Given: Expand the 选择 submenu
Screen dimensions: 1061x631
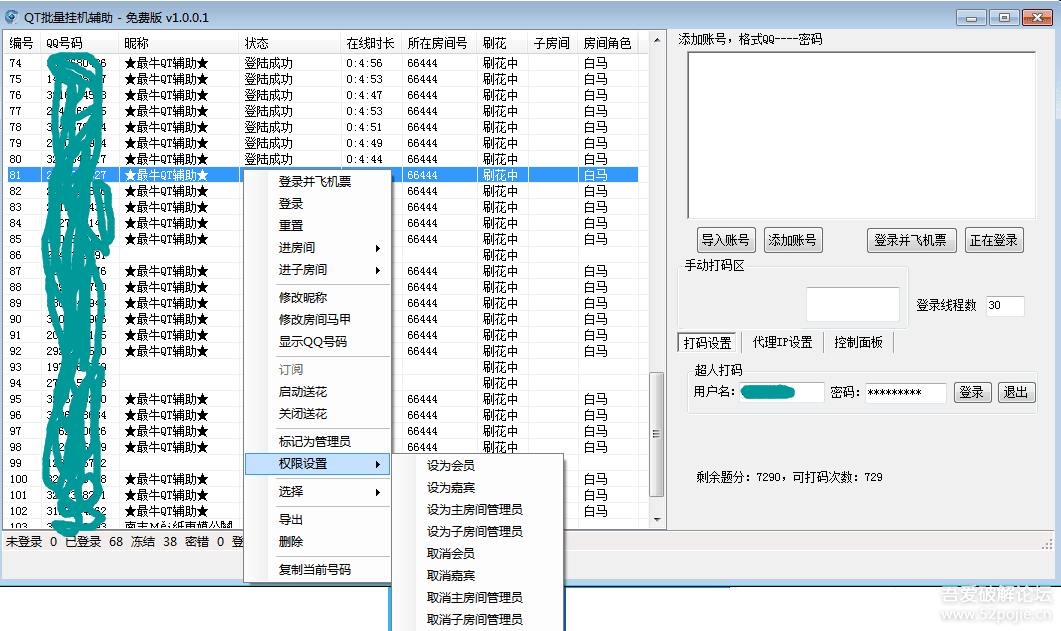Looking at the screenshot, I should [317, 492].
